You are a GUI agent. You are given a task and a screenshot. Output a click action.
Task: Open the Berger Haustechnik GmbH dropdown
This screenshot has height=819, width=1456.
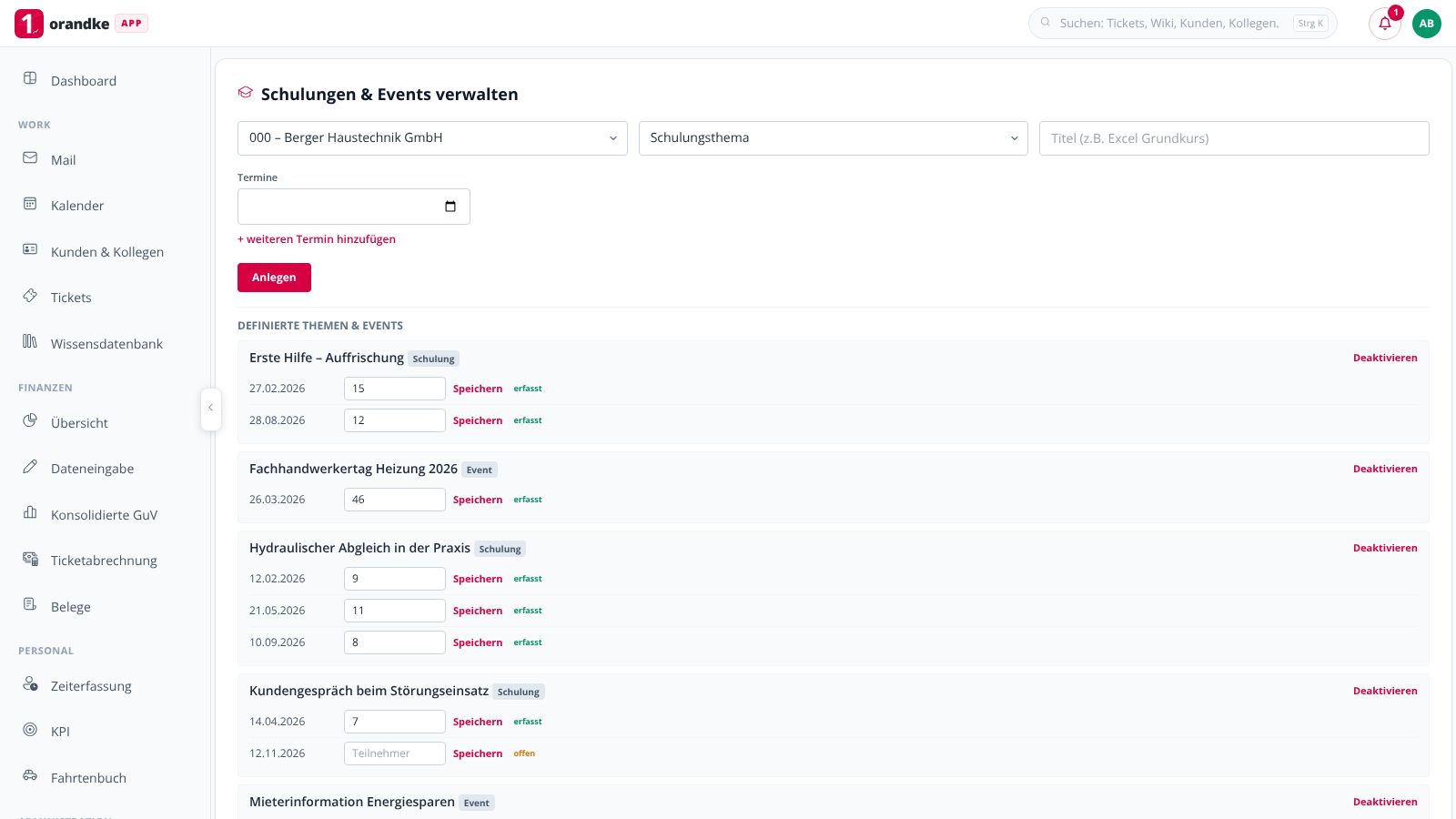[x=432, y=138]
